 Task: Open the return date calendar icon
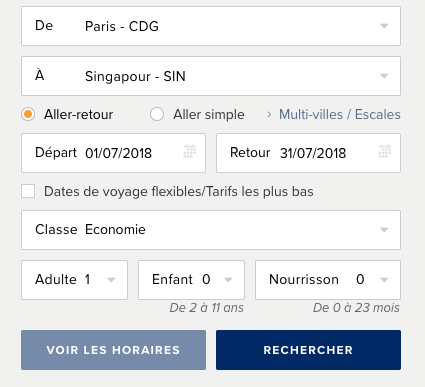pos(385,151)
